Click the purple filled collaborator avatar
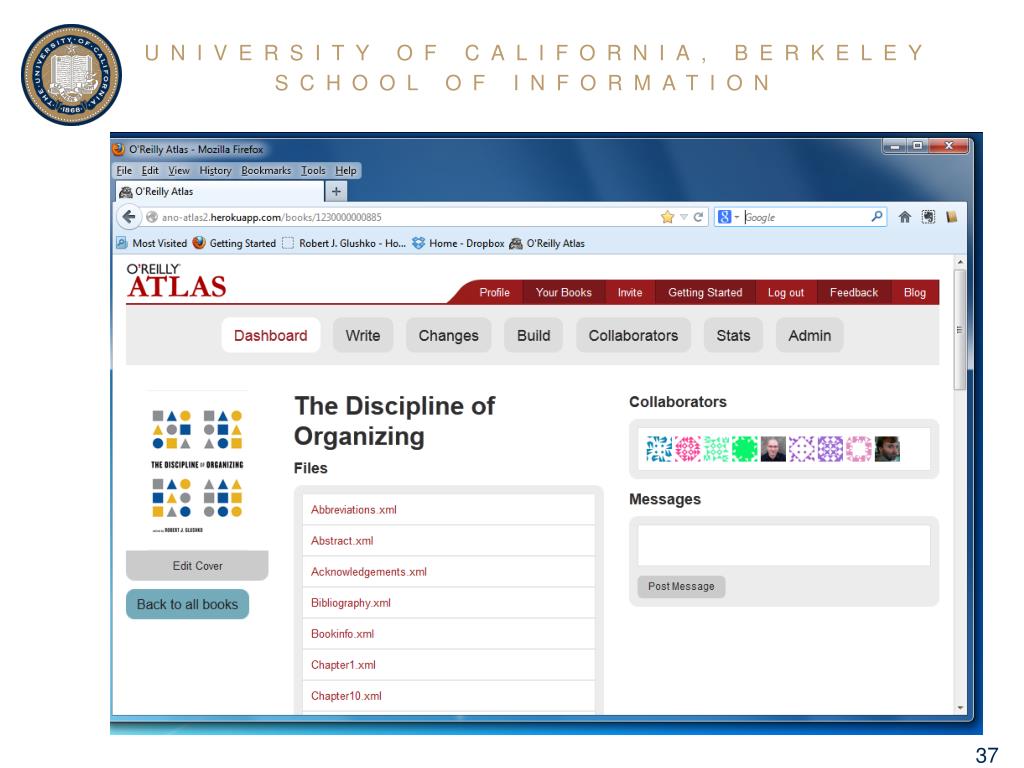 830,449
